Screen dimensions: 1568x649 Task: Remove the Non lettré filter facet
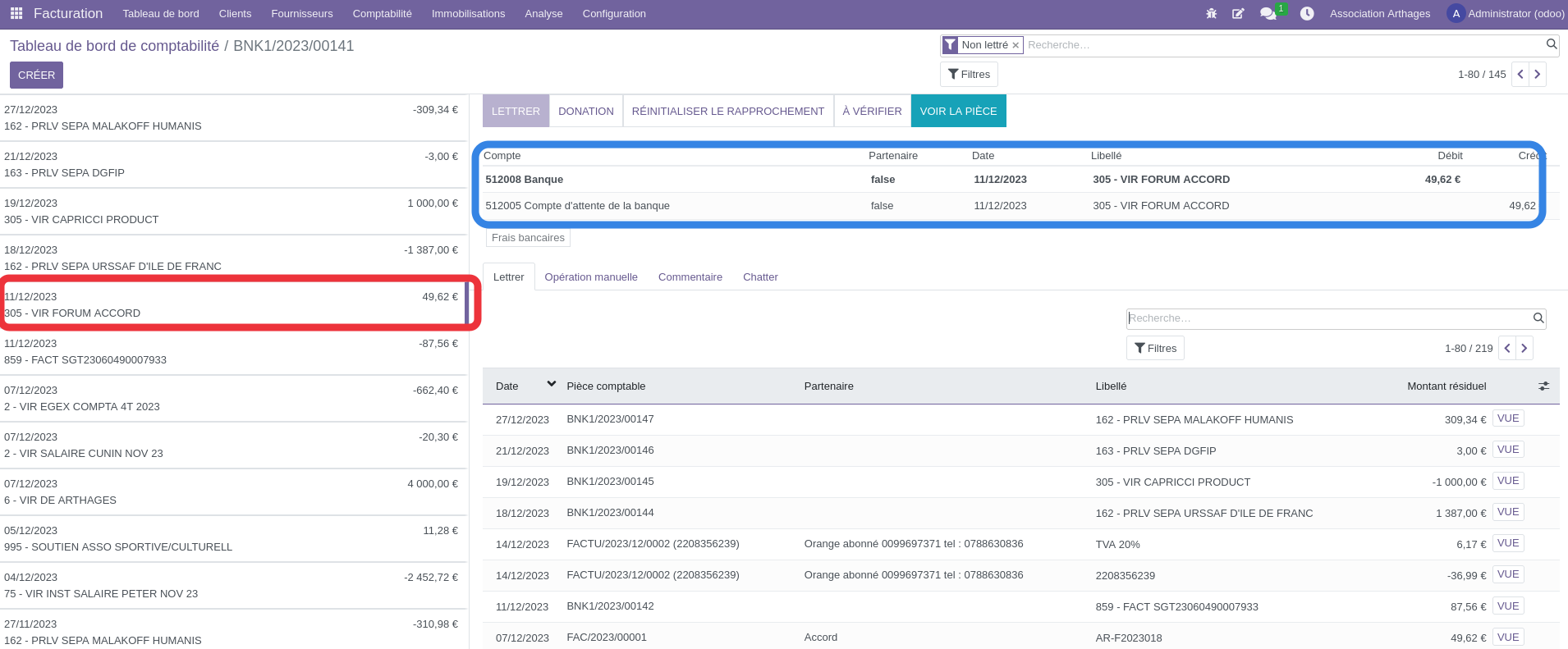point(1016,45)
